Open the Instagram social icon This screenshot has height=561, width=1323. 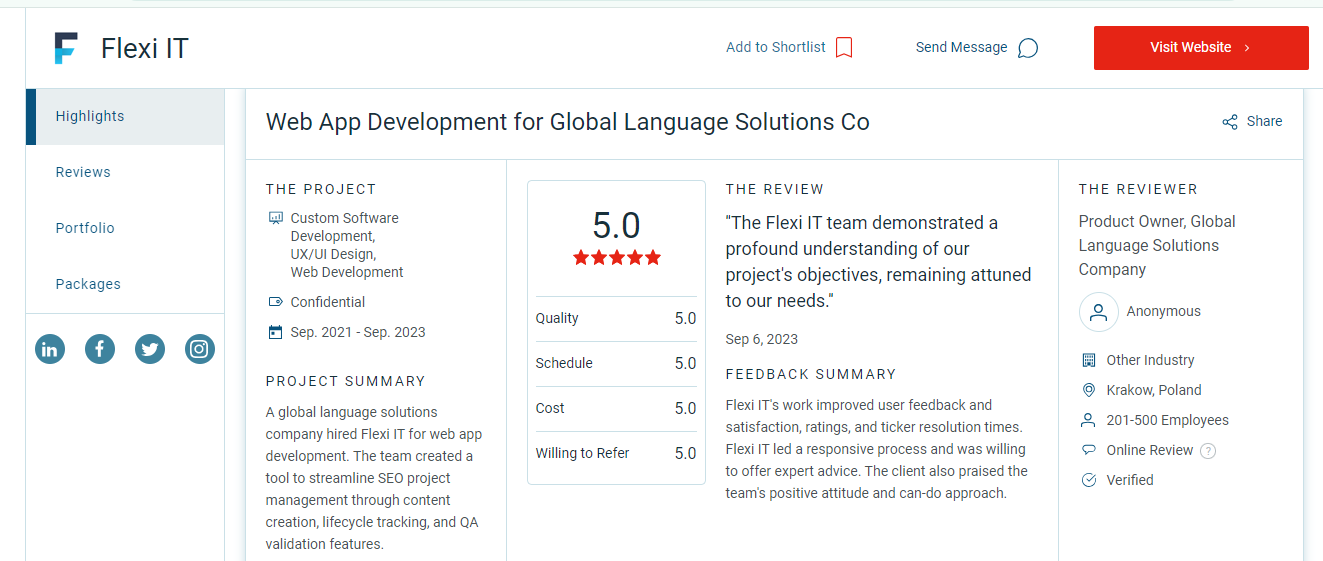pyautogui.click(x=200, y=349)
